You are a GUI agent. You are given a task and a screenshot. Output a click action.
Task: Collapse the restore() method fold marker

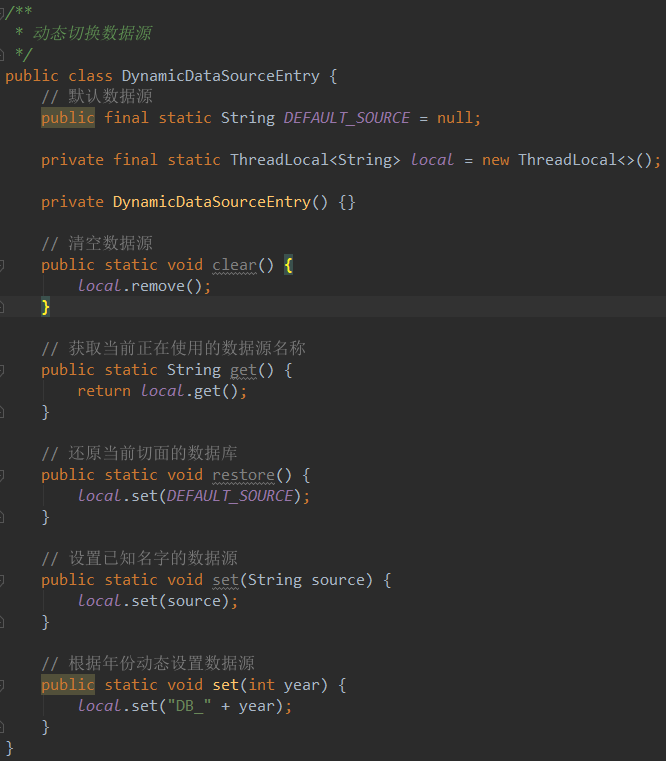(1, 475)
